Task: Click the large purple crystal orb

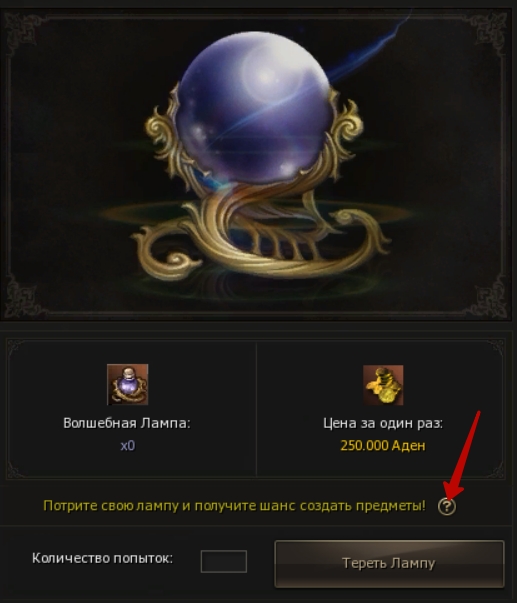Action: [254, 108]
